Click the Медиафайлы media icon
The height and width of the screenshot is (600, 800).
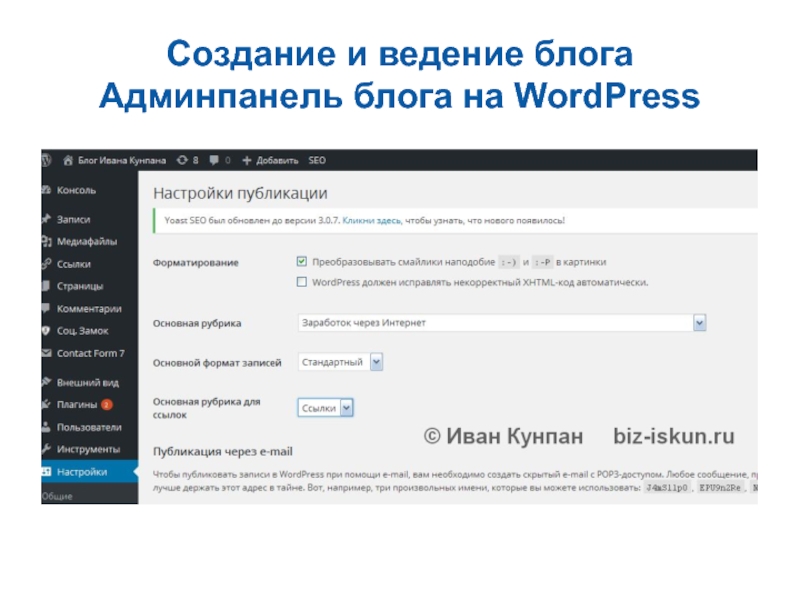pos(46,241)
